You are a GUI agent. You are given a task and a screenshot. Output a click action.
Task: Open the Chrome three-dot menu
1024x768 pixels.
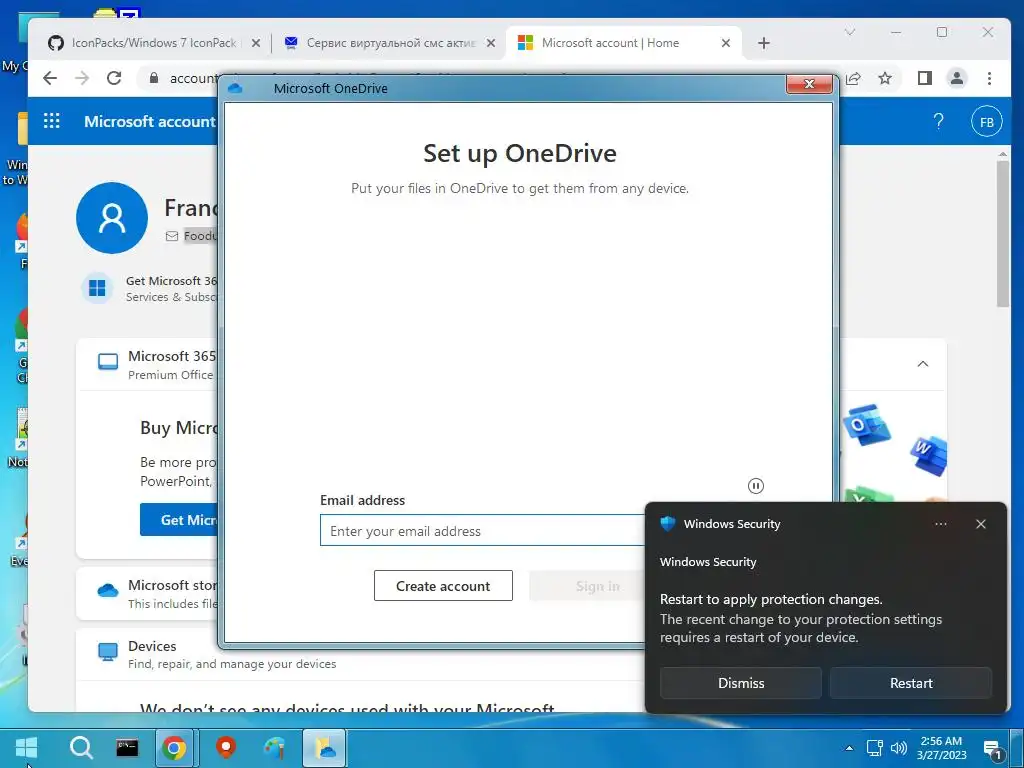pyautogui.click(x=989, y=78)
